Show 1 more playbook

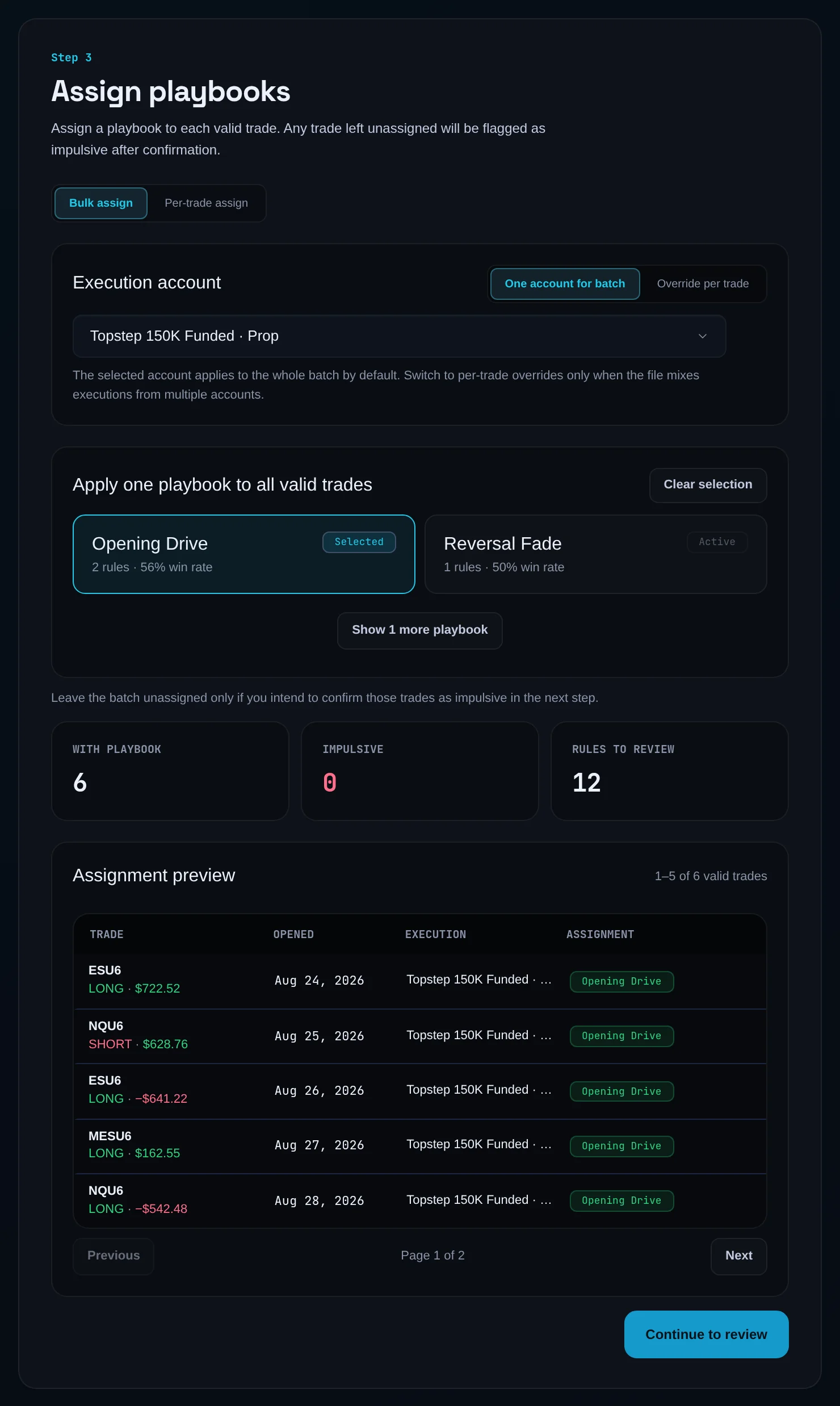[x=420, y=630]
